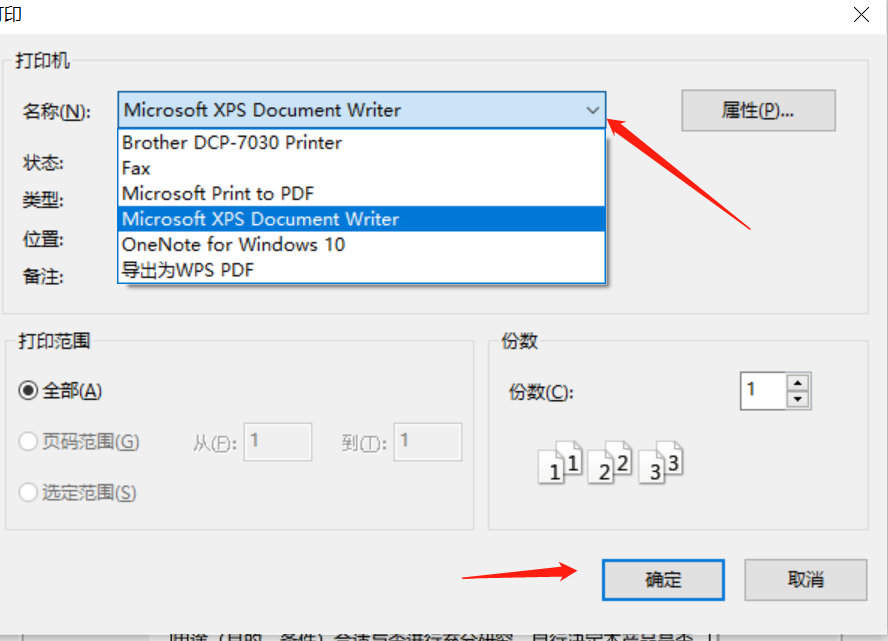
Task: Select the 页码范围(G) radio button
Action: point(28,442)
